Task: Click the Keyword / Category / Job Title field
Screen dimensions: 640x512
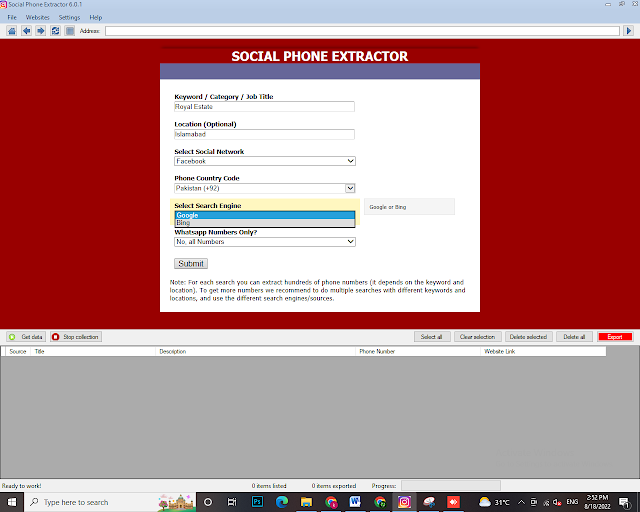Action: tap(264, 107)
